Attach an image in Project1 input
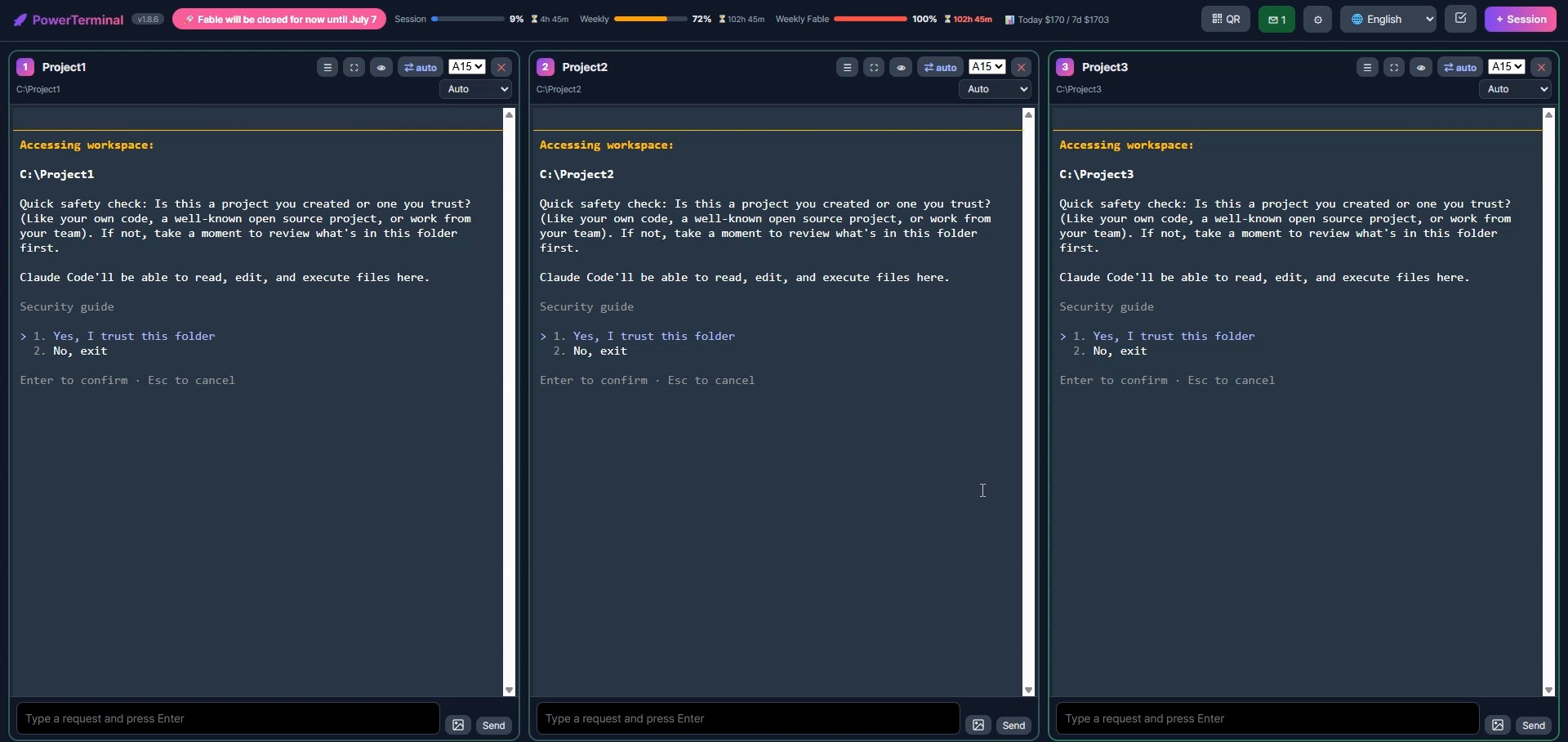The image size is (1568, 742). pos(458,725)
